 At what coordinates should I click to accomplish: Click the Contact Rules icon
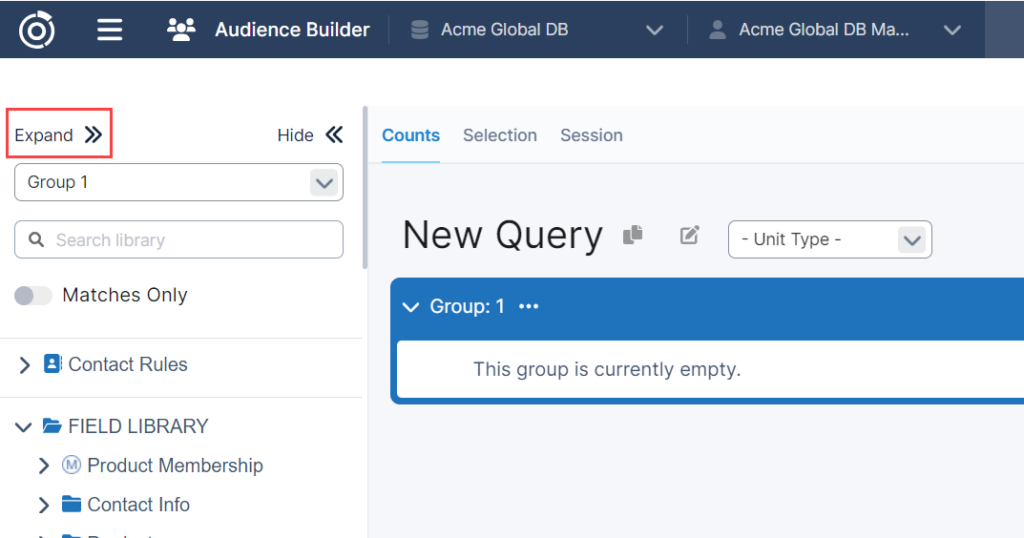[53, 364]
